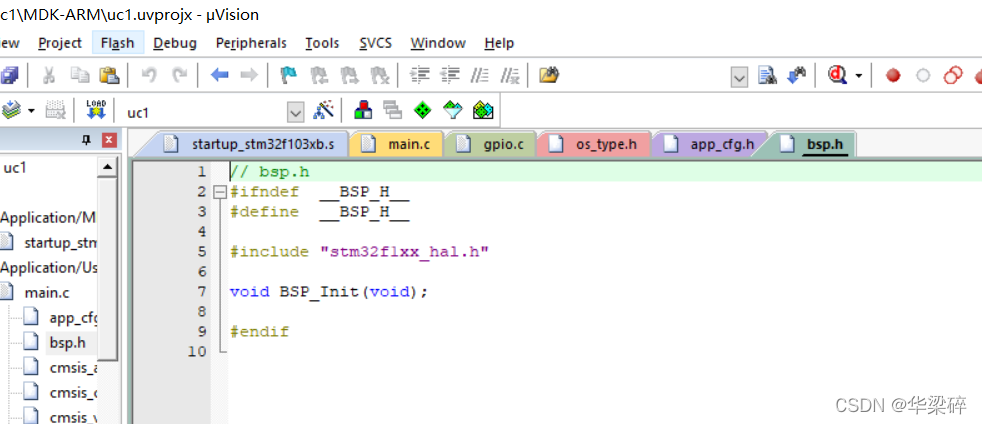This screenshot has width=982, height=424.
Task: Click the Batch Build icon
Action: [56, 111]
